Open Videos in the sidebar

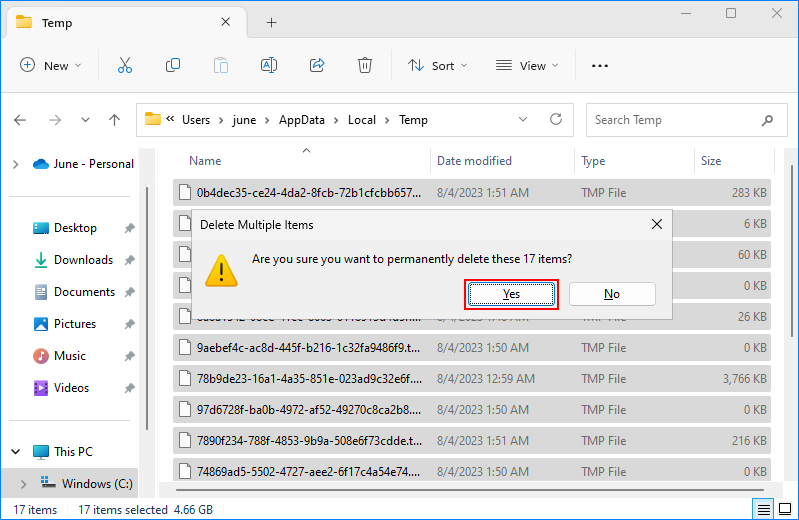[x=61, y=388]
